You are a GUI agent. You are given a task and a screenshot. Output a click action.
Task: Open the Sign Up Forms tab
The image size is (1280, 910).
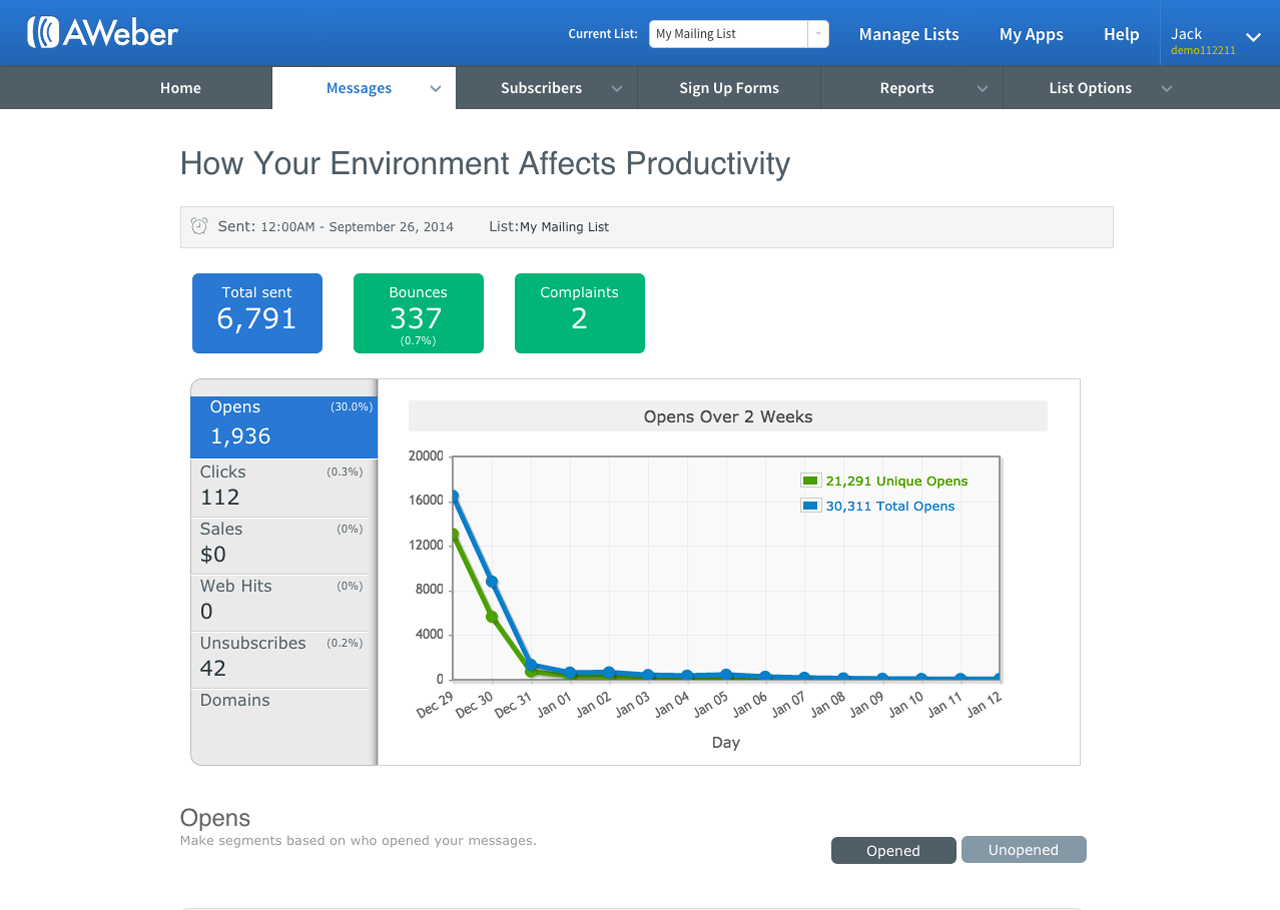pos(729,88)
